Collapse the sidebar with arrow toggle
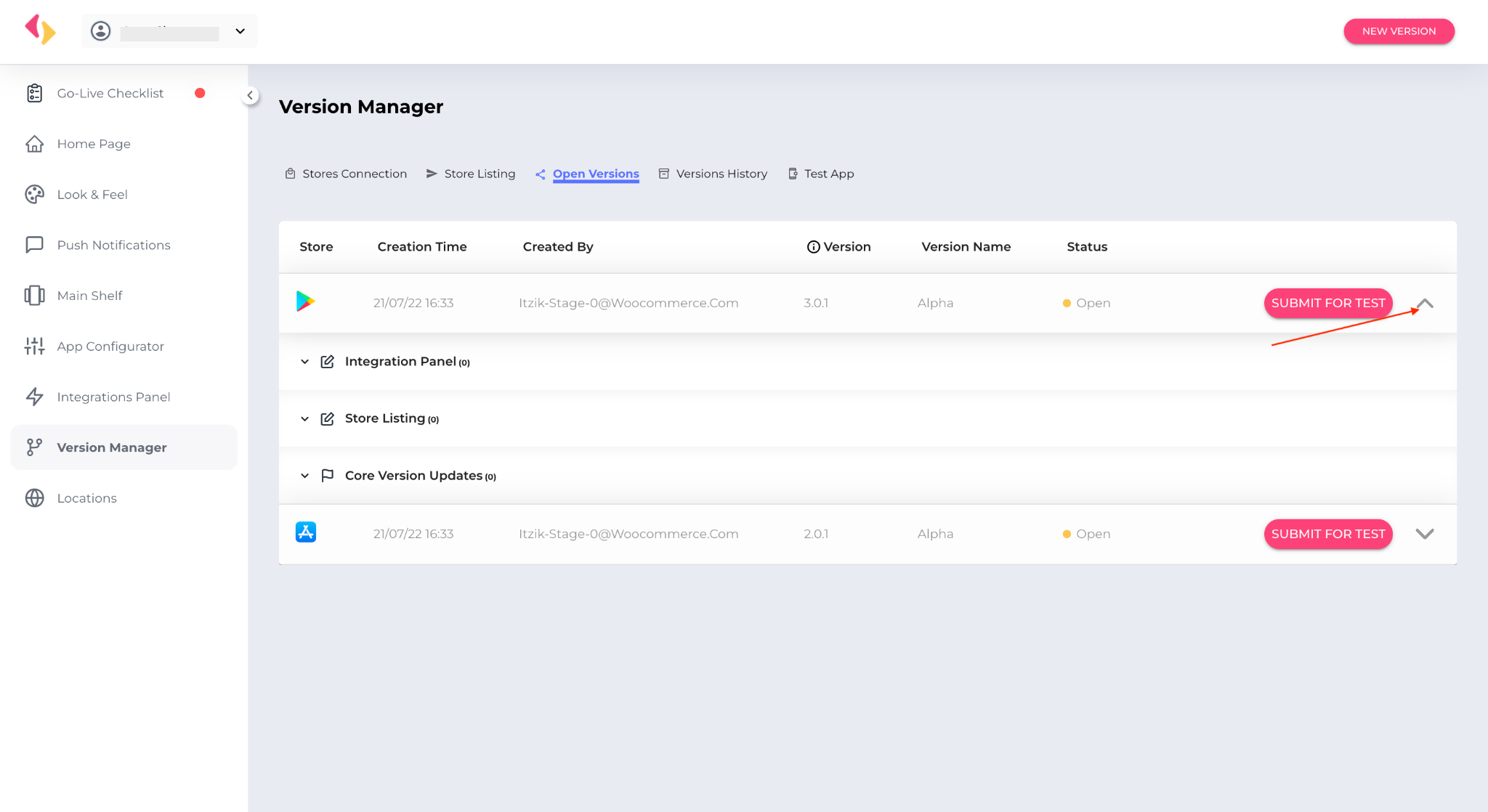The height and width of the screenshot is (812, 1488). pyautogui.click(x=250, y=95)
